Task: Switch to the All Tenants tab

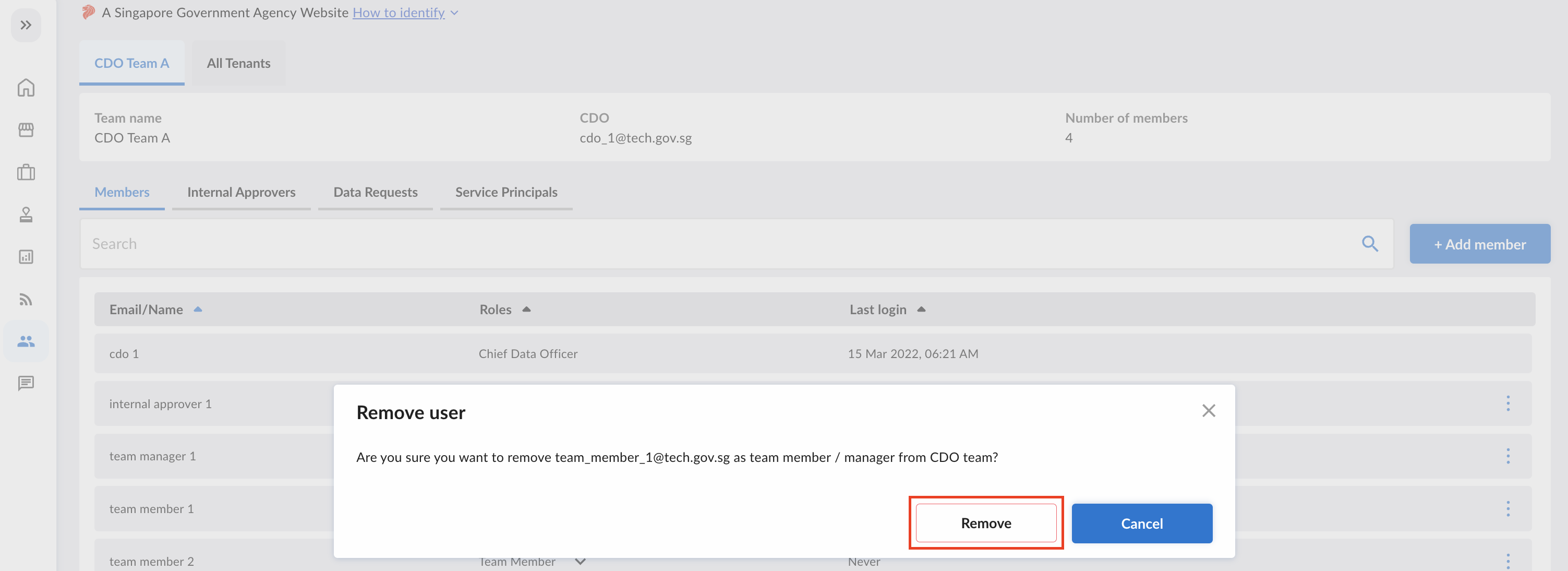Action: pos(238,63)
